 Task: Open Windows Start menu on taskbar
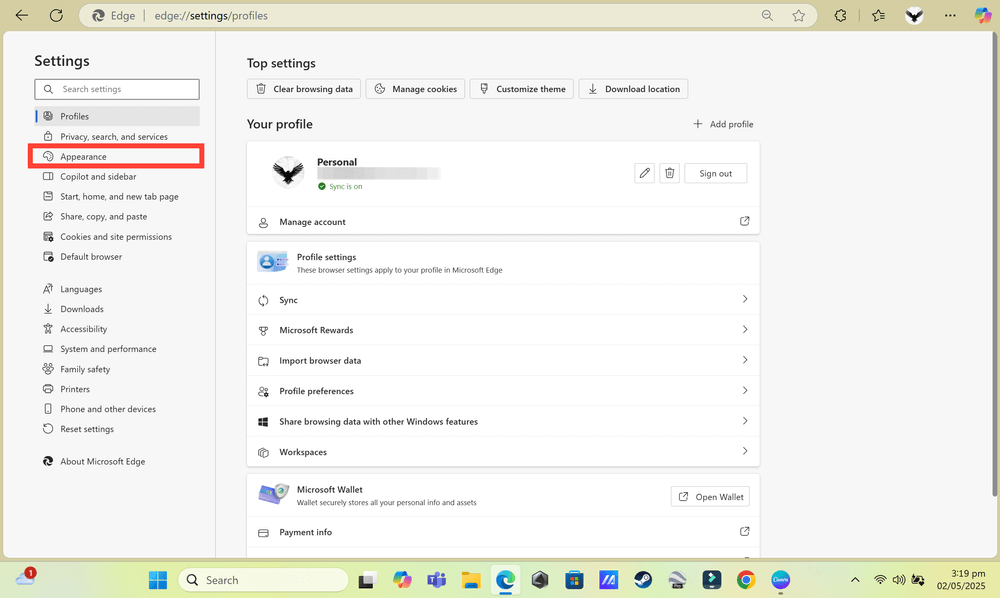pyautogui.click(x=158, y=580)
